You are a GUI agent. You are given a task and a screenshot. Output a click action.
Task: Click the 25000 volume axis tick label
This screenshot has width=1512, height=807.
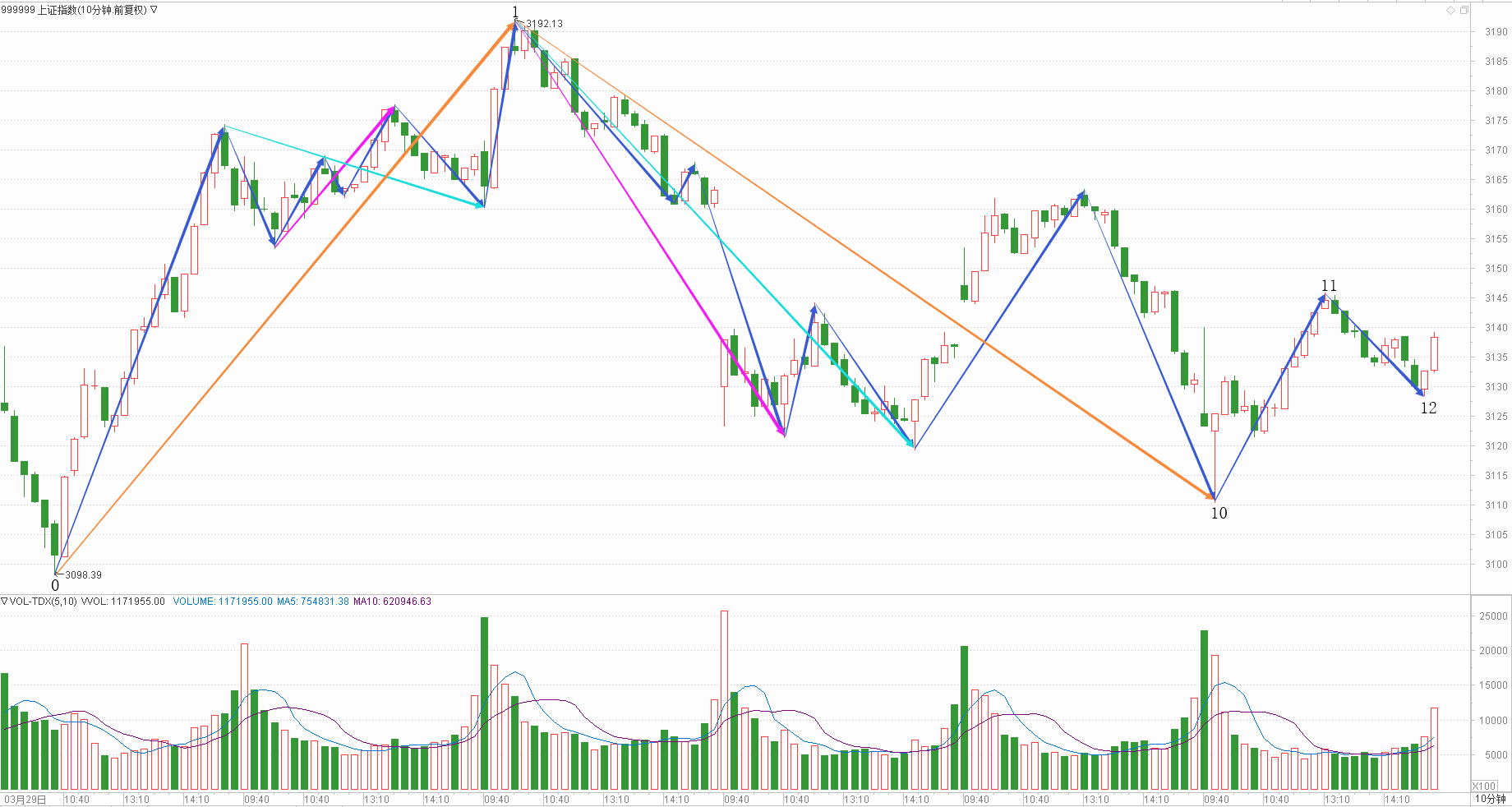point(1493,616)
